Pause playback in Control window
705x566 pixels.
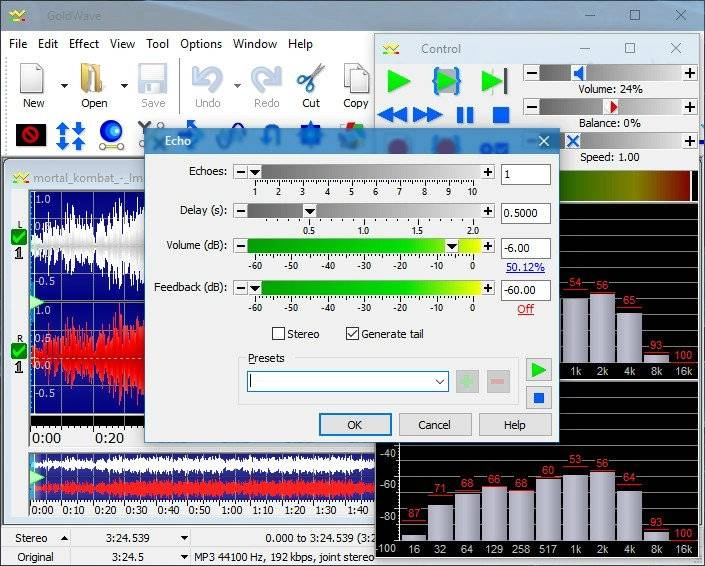[465, 115]
